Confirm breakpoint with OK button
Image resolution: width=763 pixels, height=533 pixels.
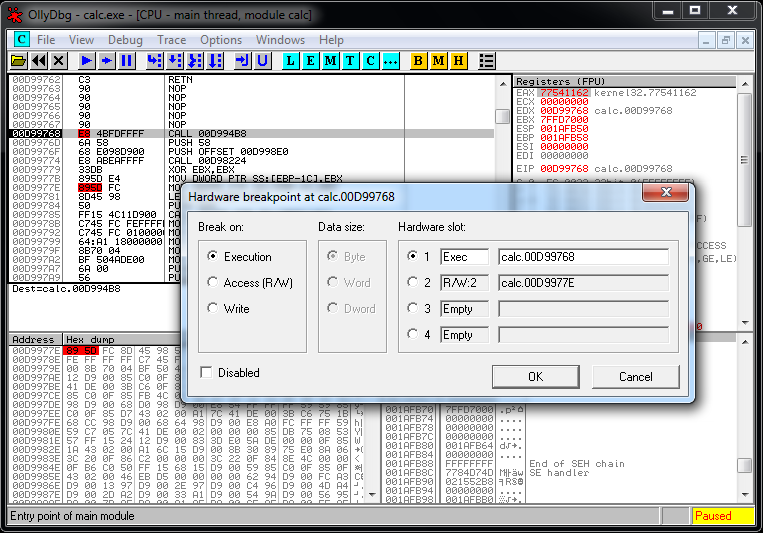coord(535,377)
